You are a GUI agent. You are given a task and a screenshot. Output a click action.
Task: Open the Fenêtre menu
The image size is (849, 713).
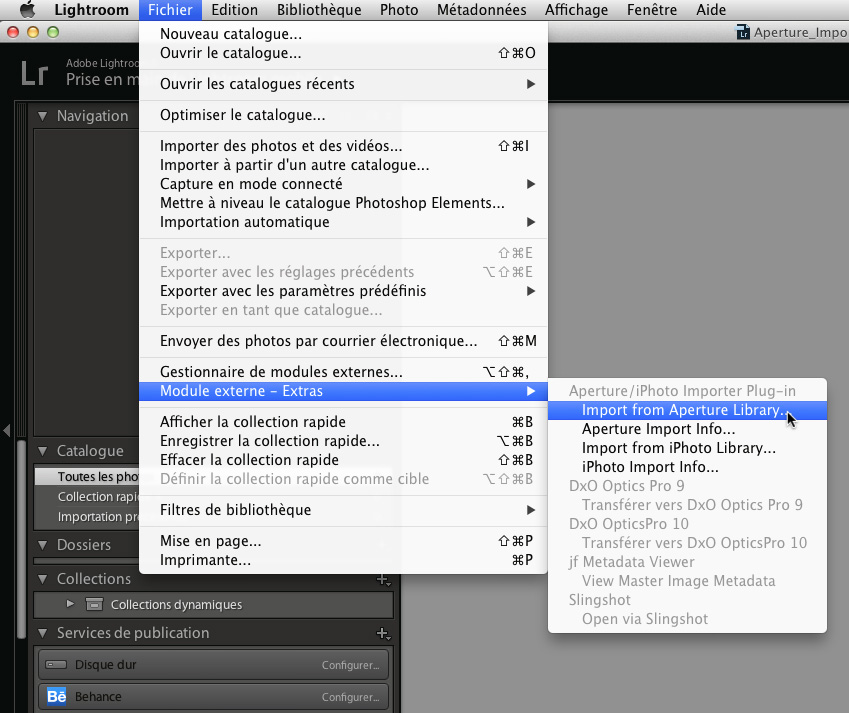(x=652, y=10)
